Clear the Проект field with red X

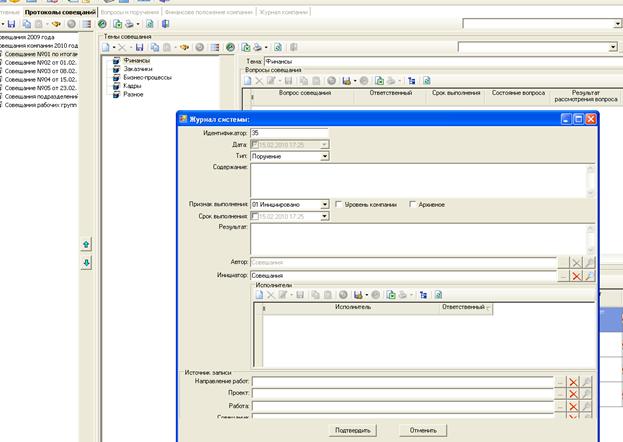(573, 394)
